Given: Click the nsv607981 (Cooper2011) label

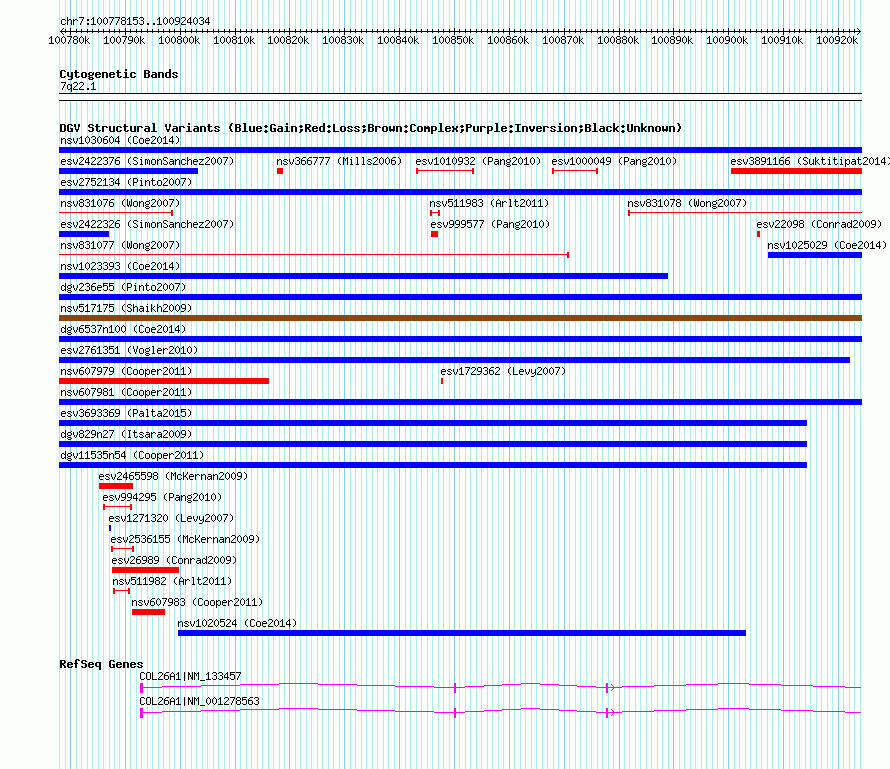Looking at the screenshot, I should 126,392.
